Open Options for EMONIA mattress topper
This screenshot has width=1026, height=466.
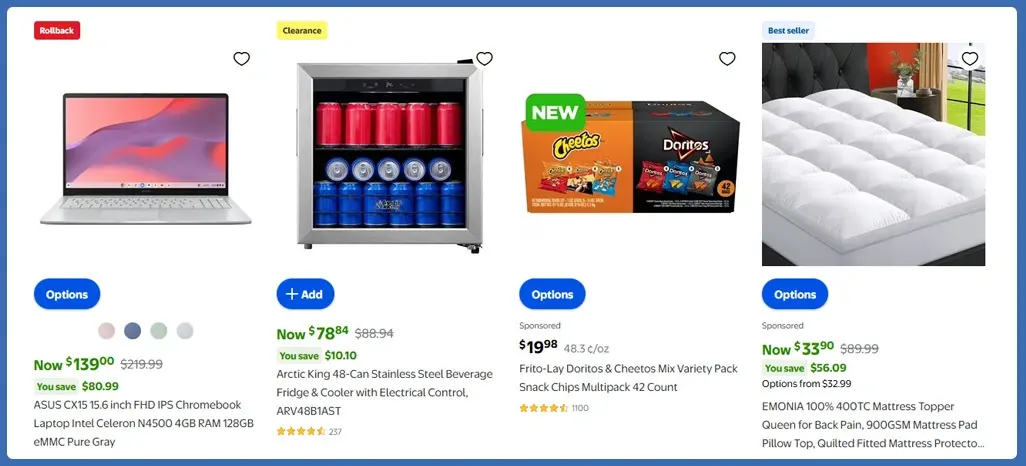pos(794,294)
